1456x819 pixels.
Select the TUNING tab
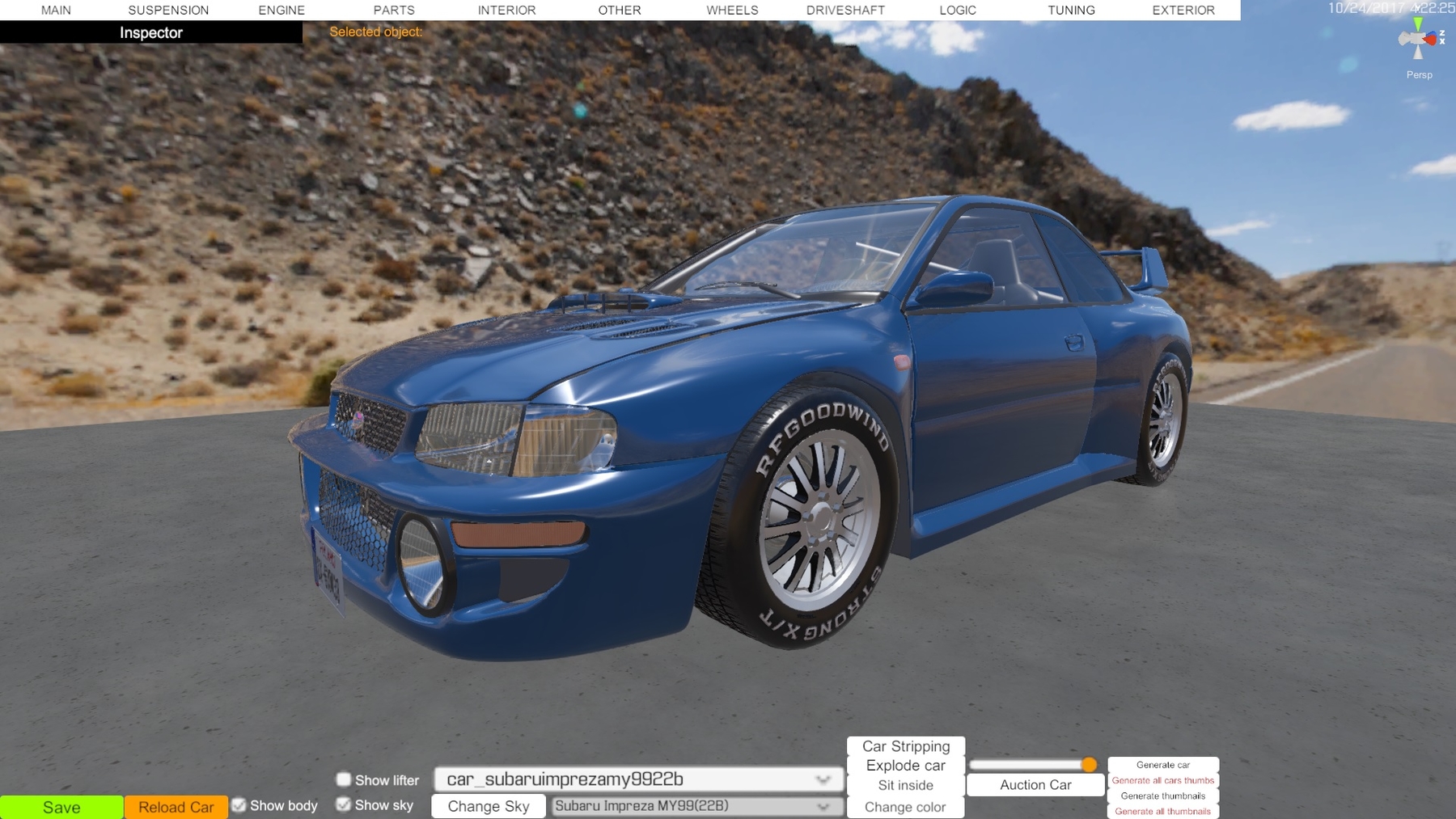[x=1071, y=10]
